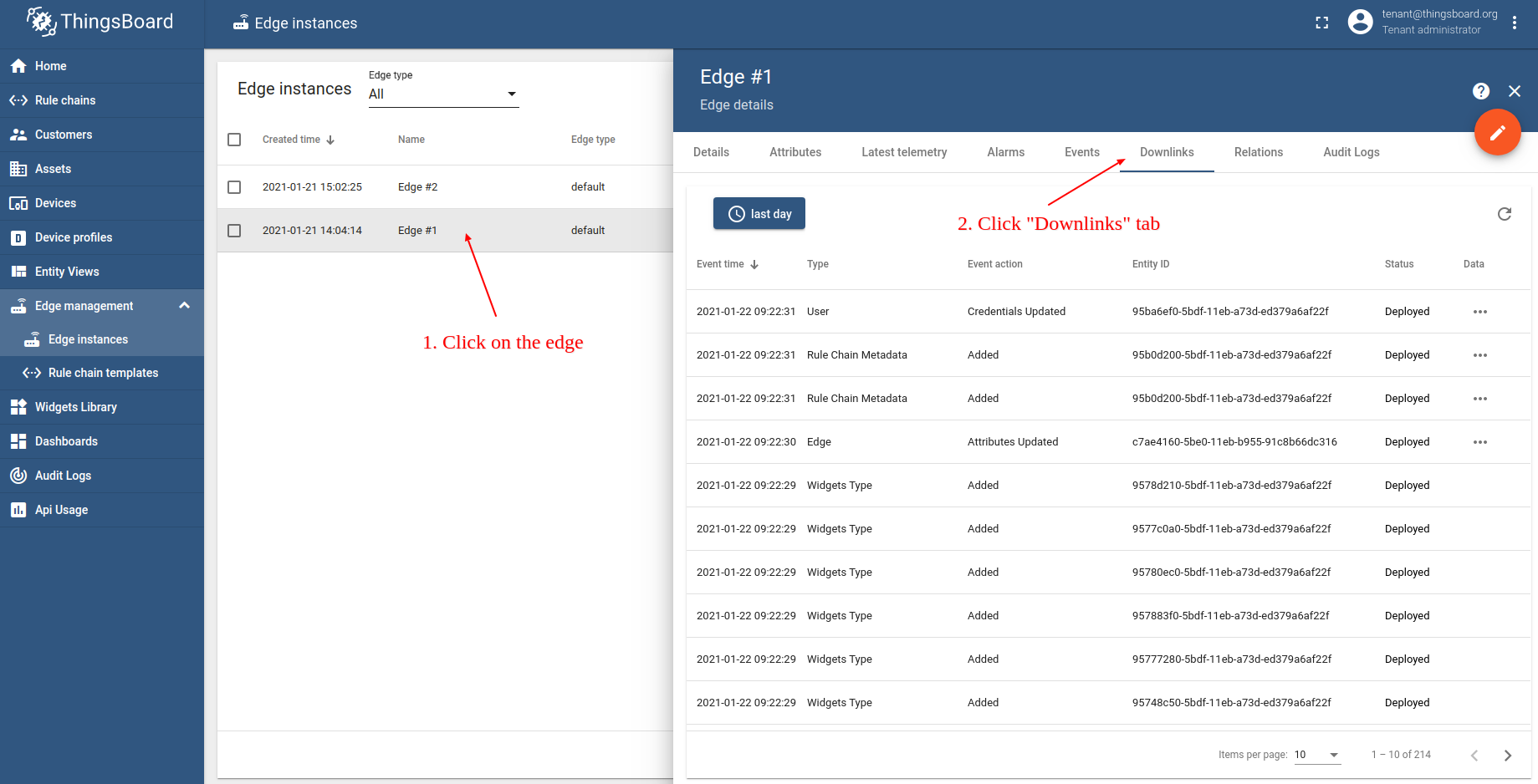Tick the checkbox for Edge #1

click(x=234, y=231)
